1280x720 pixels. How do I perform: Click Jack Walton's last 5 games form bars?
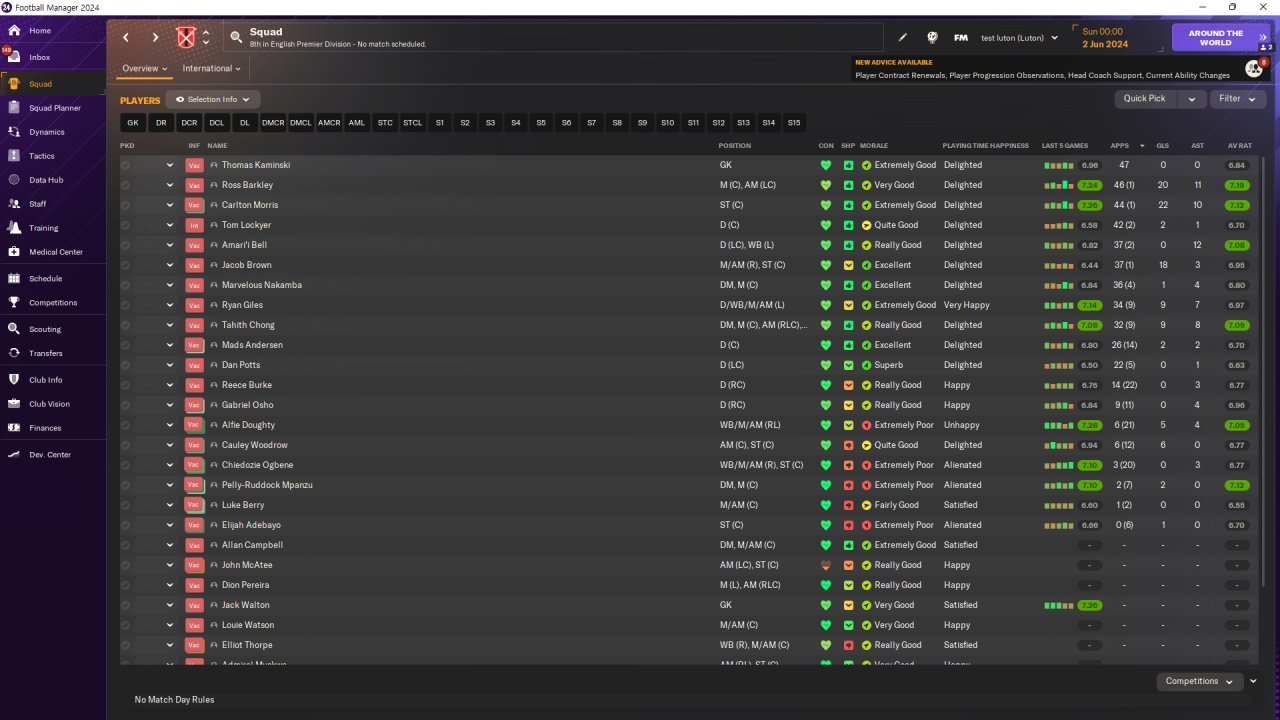pyautogui.click(x=1060, y=605)
